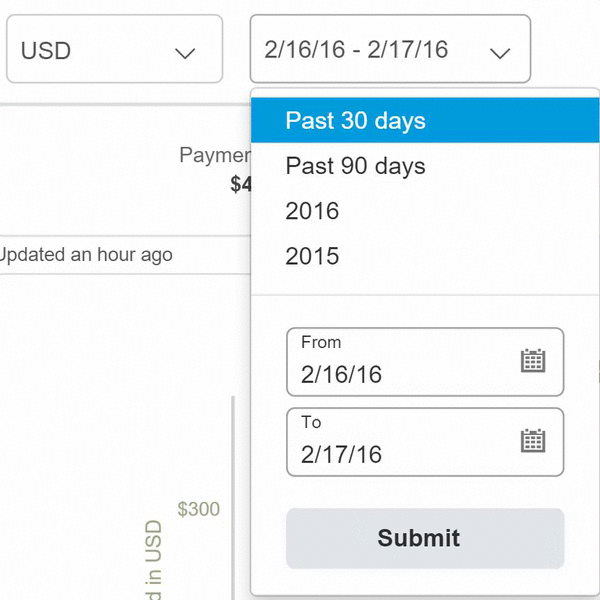This screenshot has width=600, height=600.
Task: Click the bold payment amount under Payments
Action: pyautogui.click(x=241, y=184)
